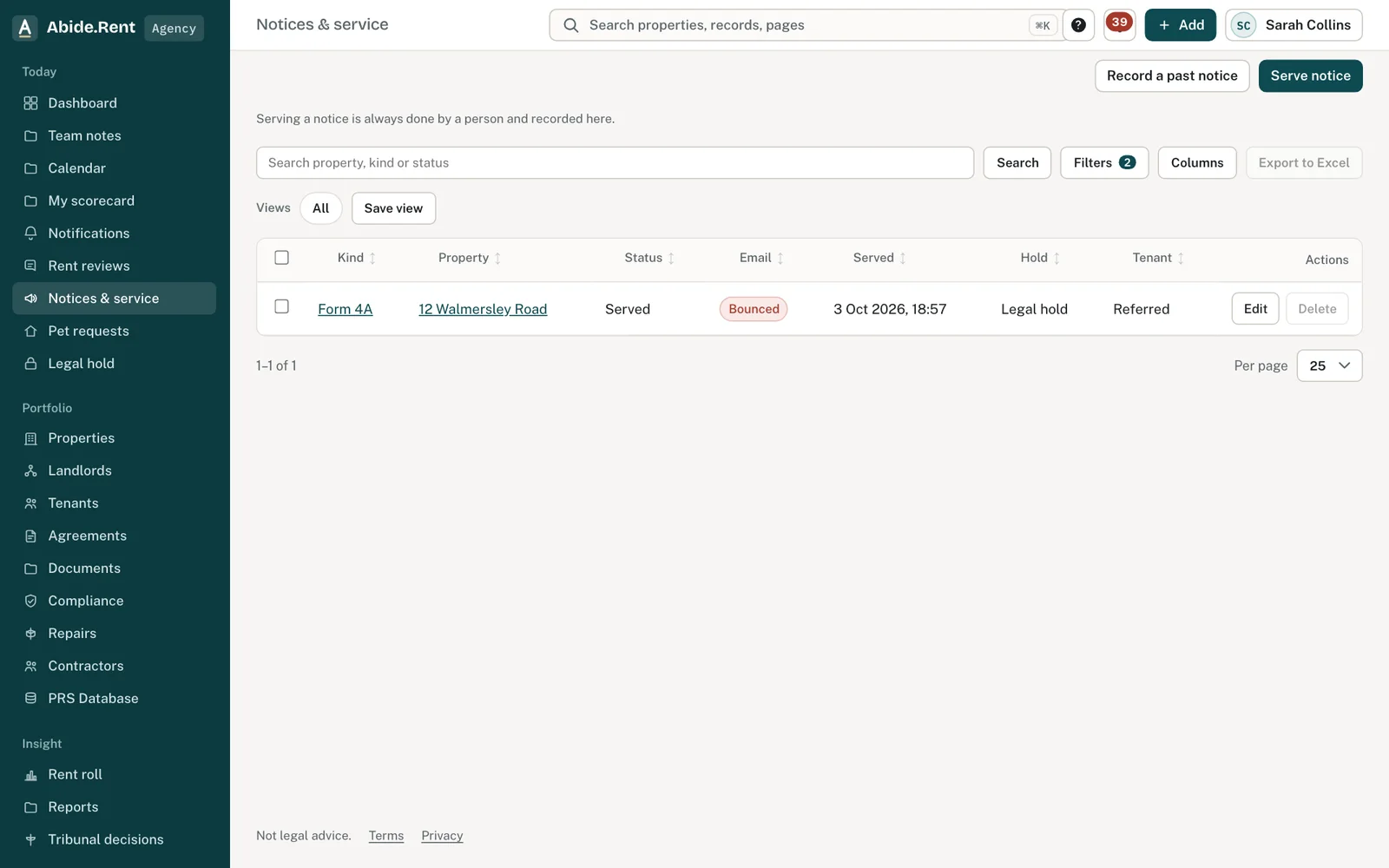Click Record a past notice
The image size is (1389, 868).
[x=1172, y=76]
